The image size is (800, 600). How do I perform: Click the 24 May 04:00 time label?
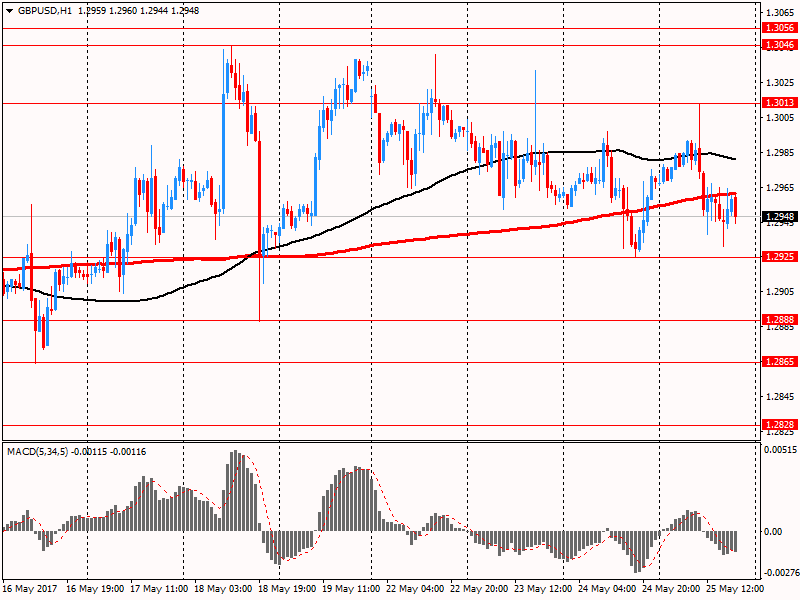point(607,588)
